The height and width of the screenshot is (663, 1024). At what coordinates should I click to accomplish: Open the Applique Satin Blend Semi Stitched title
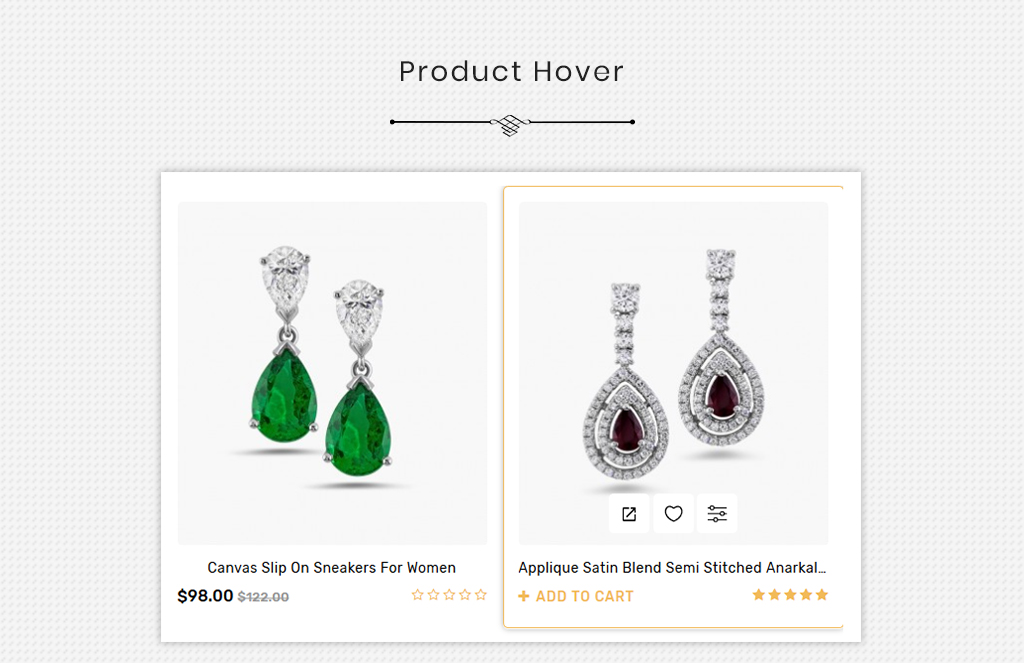tap(672, 568)
